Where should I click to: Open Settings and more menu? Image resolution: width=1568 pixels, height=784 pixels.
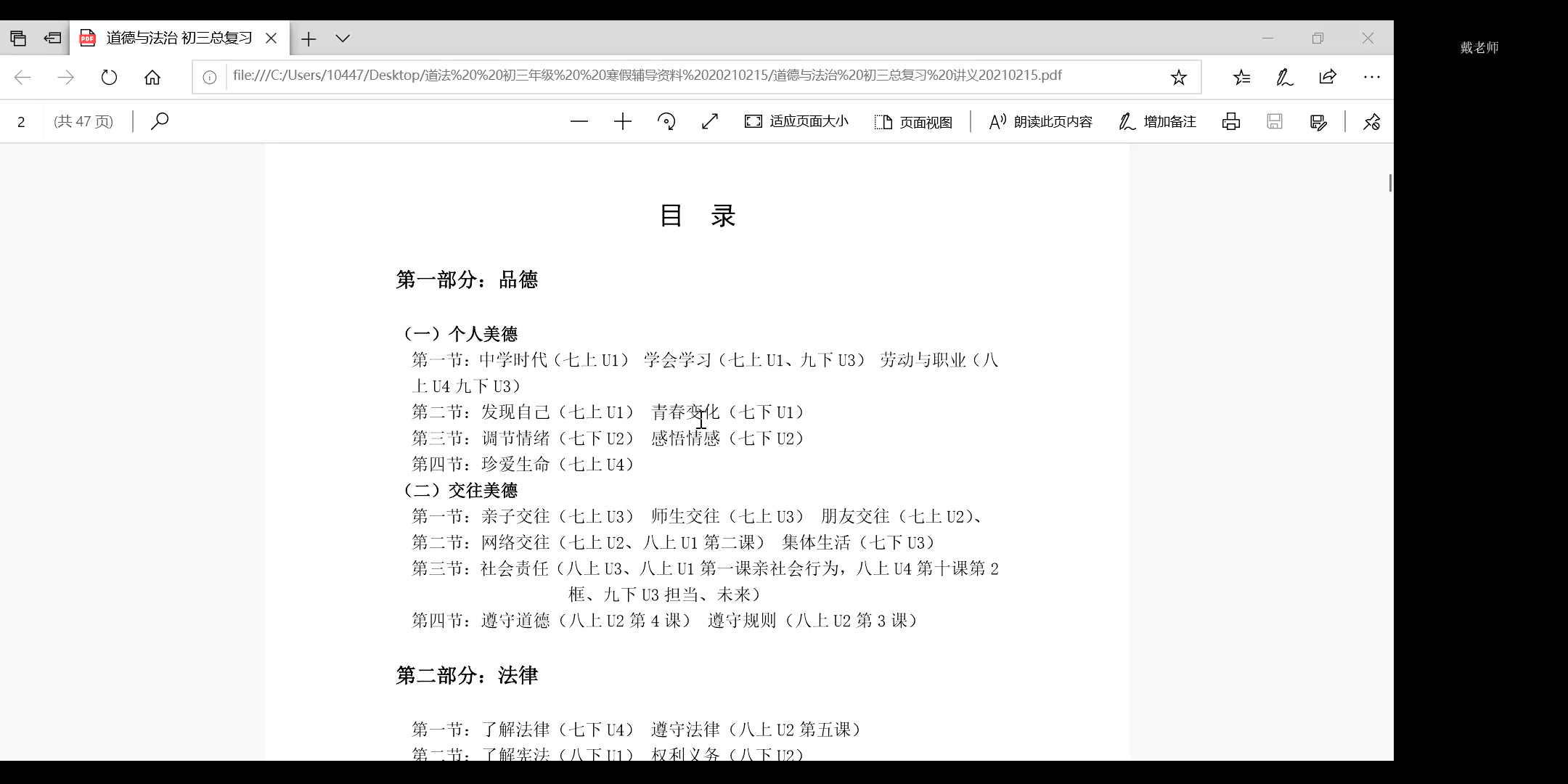1371,77
